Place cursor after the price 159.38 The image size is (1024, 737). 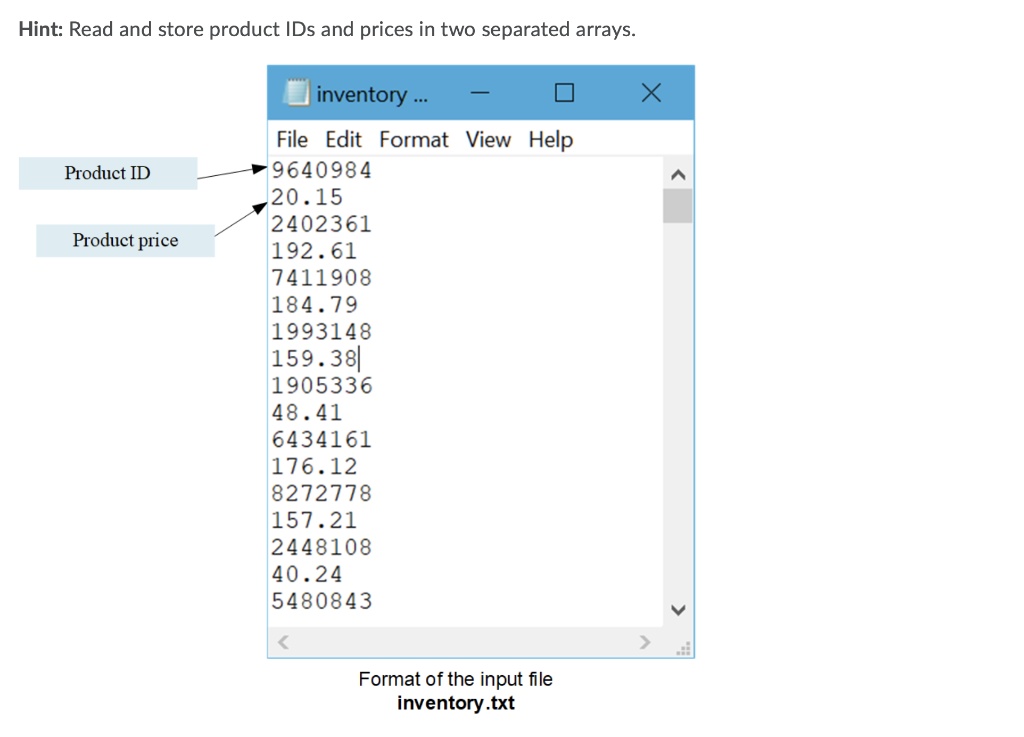(359, 358)
